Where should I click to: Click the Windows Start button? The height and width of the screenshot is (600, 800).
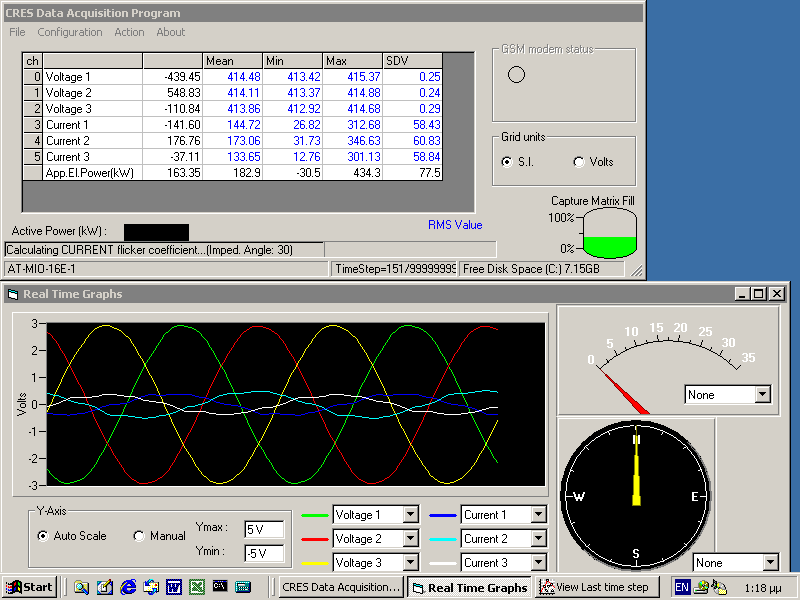[29, 587]
